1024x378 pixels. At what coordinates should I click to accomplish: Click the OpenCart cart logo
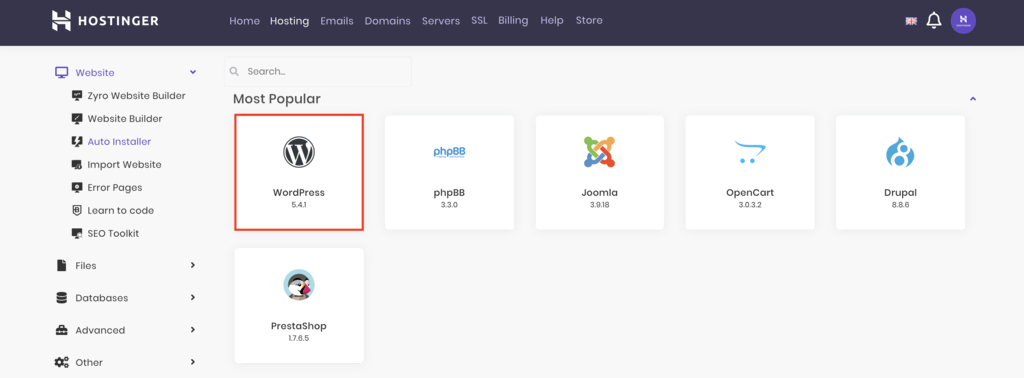pos(750,152)
